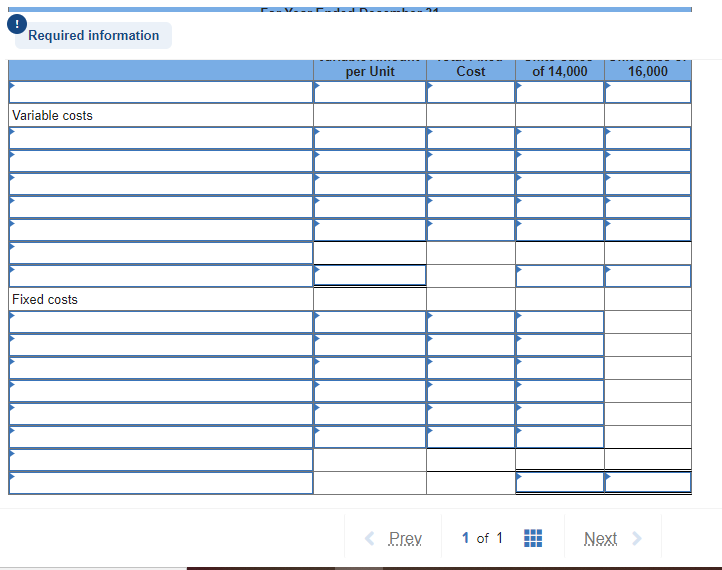
Task: Select the 'Variable costs' row label
Action: click(52, 115)
